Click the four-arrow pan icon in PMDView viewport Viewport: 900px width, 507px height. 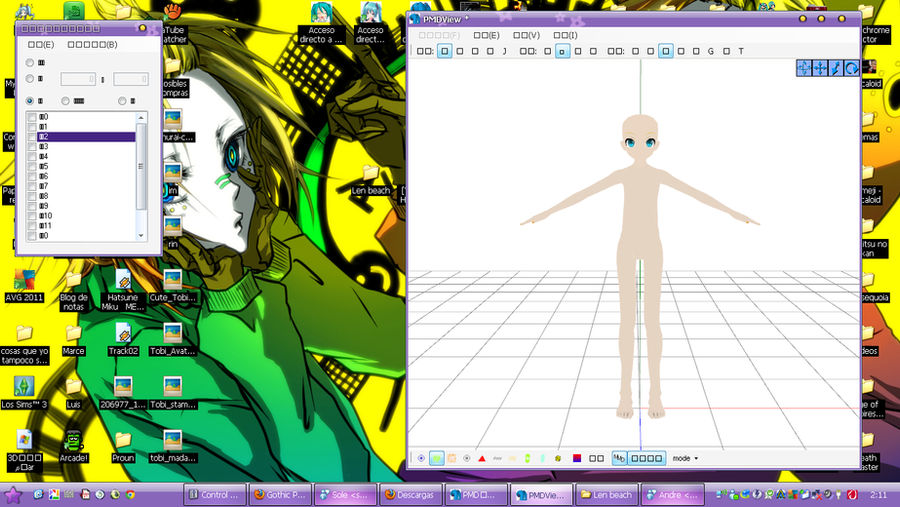(820, 68)
